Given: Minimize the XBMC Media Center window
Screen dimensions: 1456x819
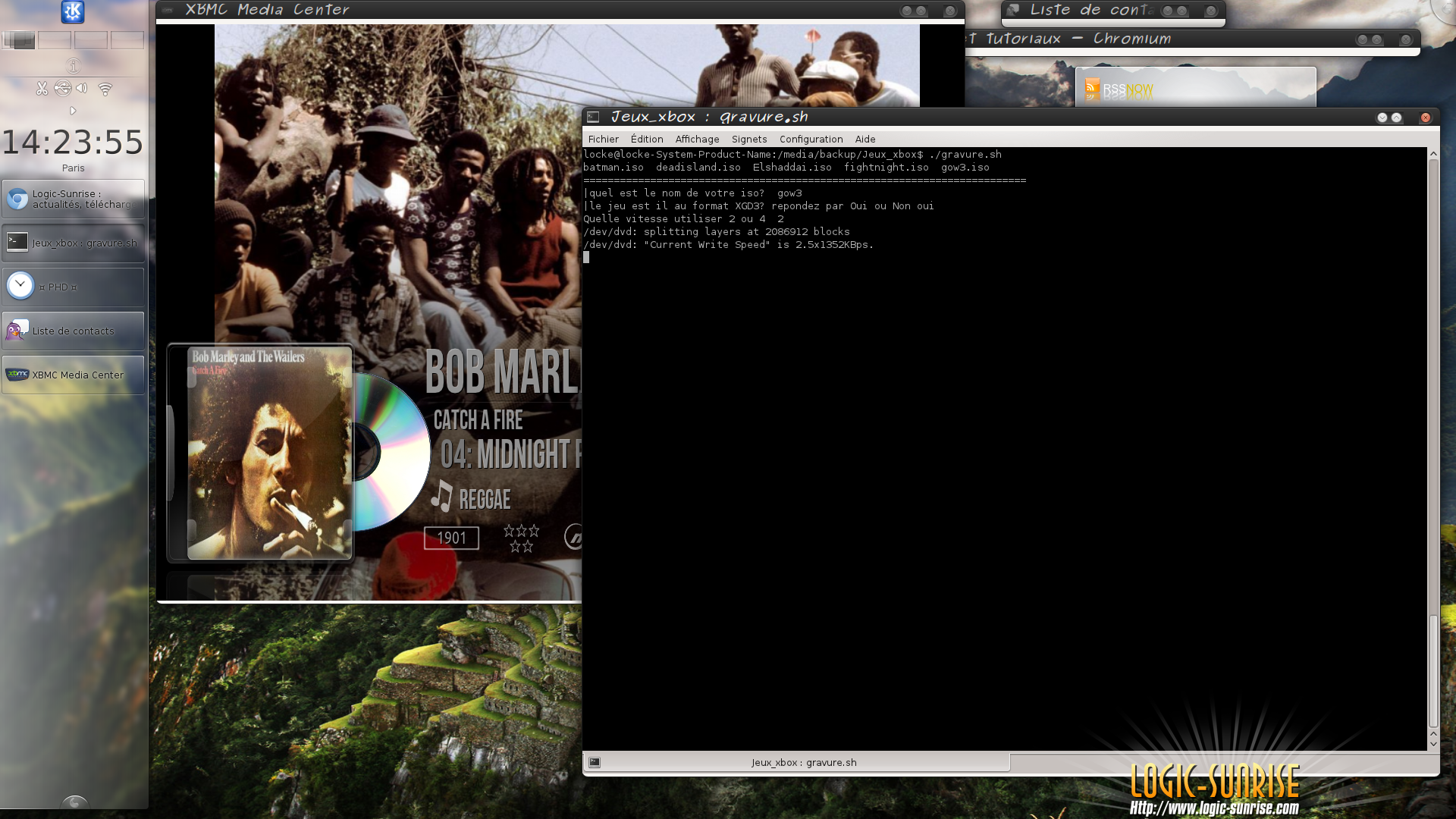Looking at the screenshot, I should coord(906,11).
